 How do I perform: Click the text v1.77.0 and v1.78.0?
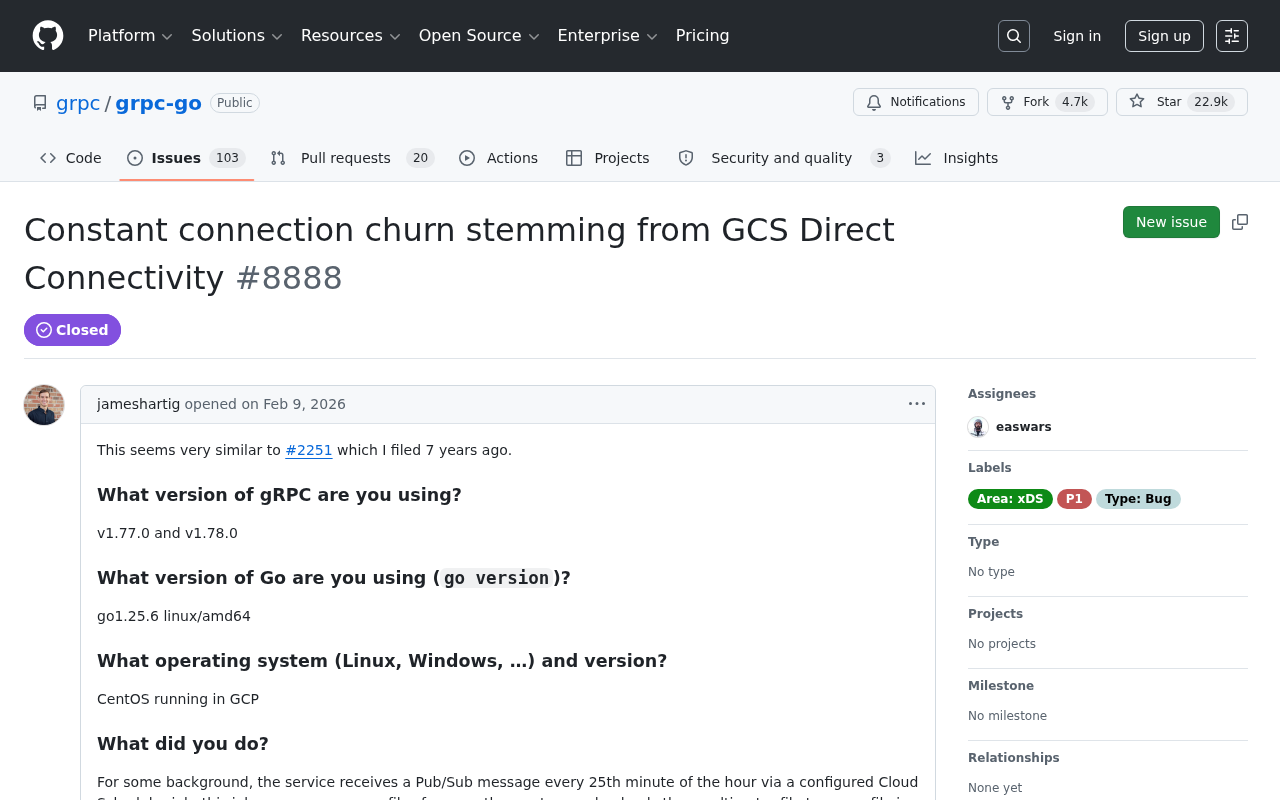[167, 533]
